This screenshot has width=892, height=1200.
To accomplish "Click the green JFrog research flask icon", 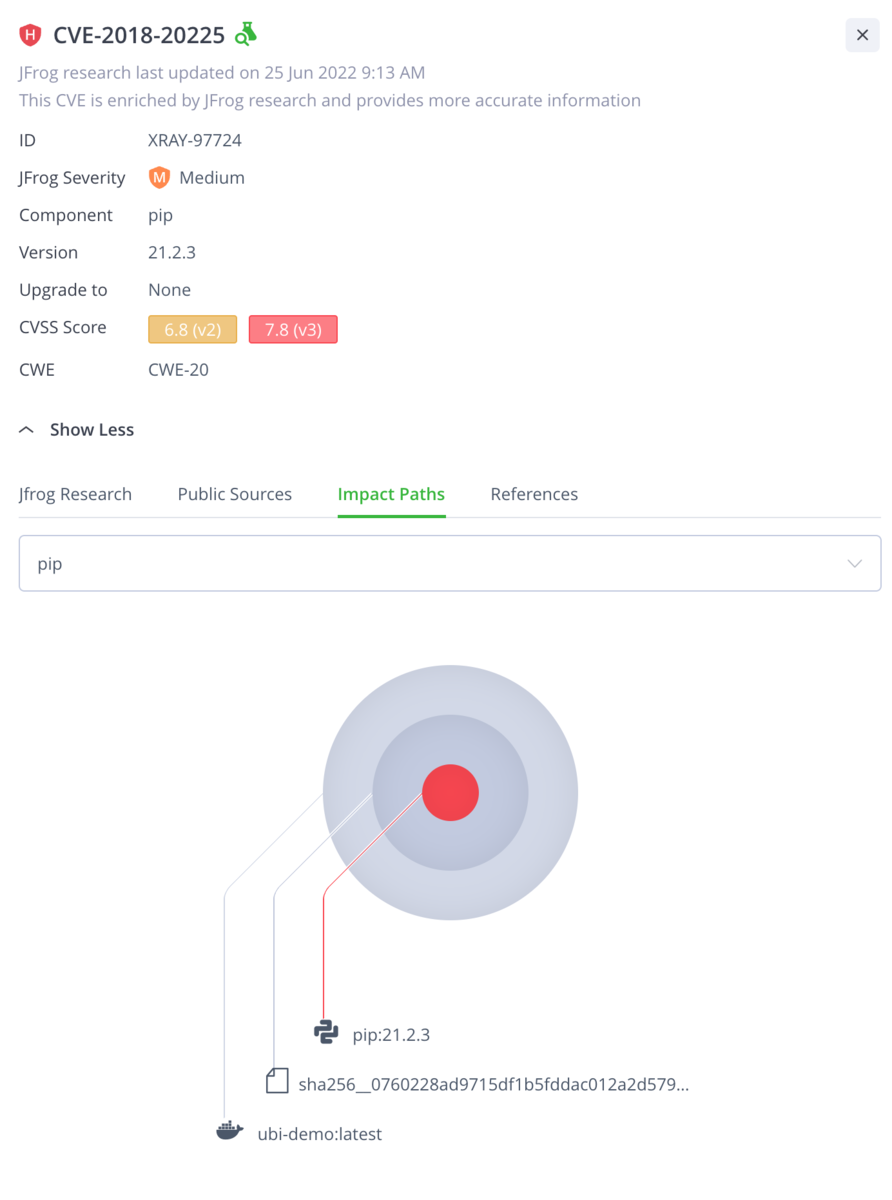I will [x=245, y=35].
